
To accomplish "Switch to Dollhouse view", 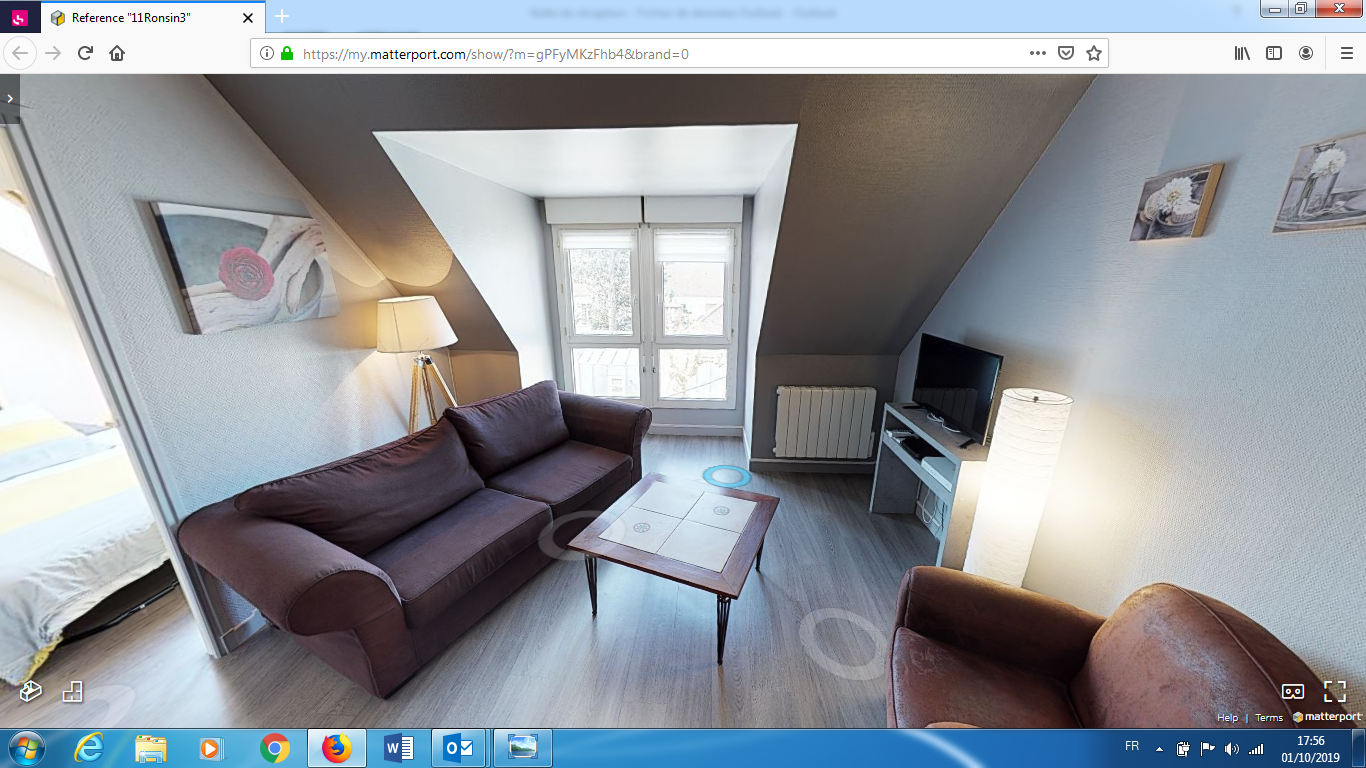I will click(30, 690).
